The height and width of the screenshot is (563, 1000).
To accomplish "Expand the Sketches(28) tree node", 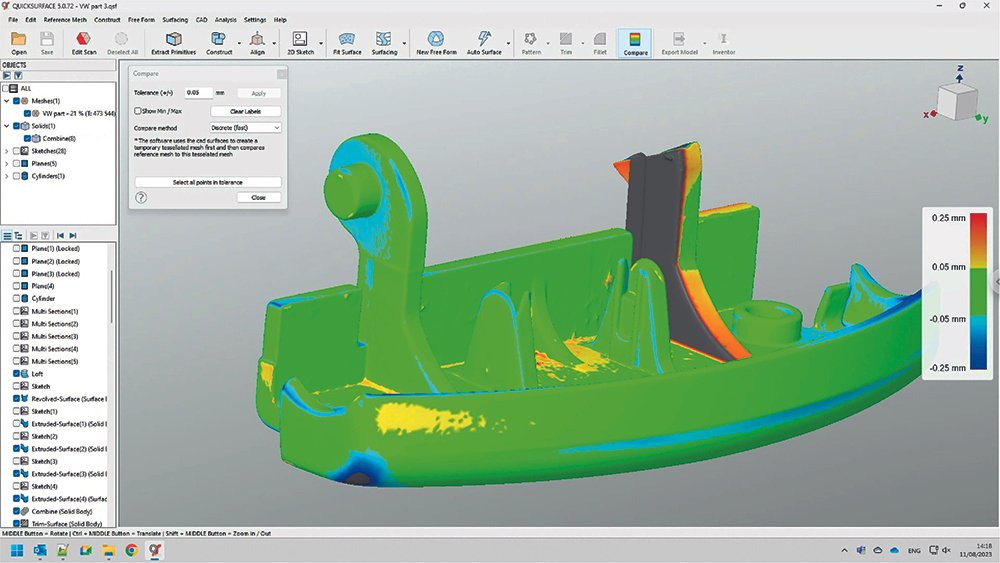I will tap(7, 151).
